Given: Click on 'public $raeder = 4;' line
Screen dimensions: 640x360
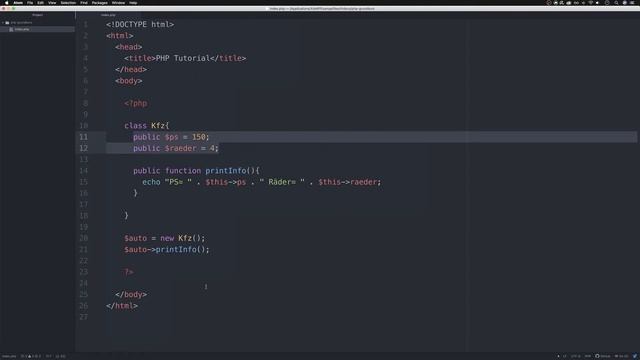Looking at the screenshot, I should pos(176,148).
